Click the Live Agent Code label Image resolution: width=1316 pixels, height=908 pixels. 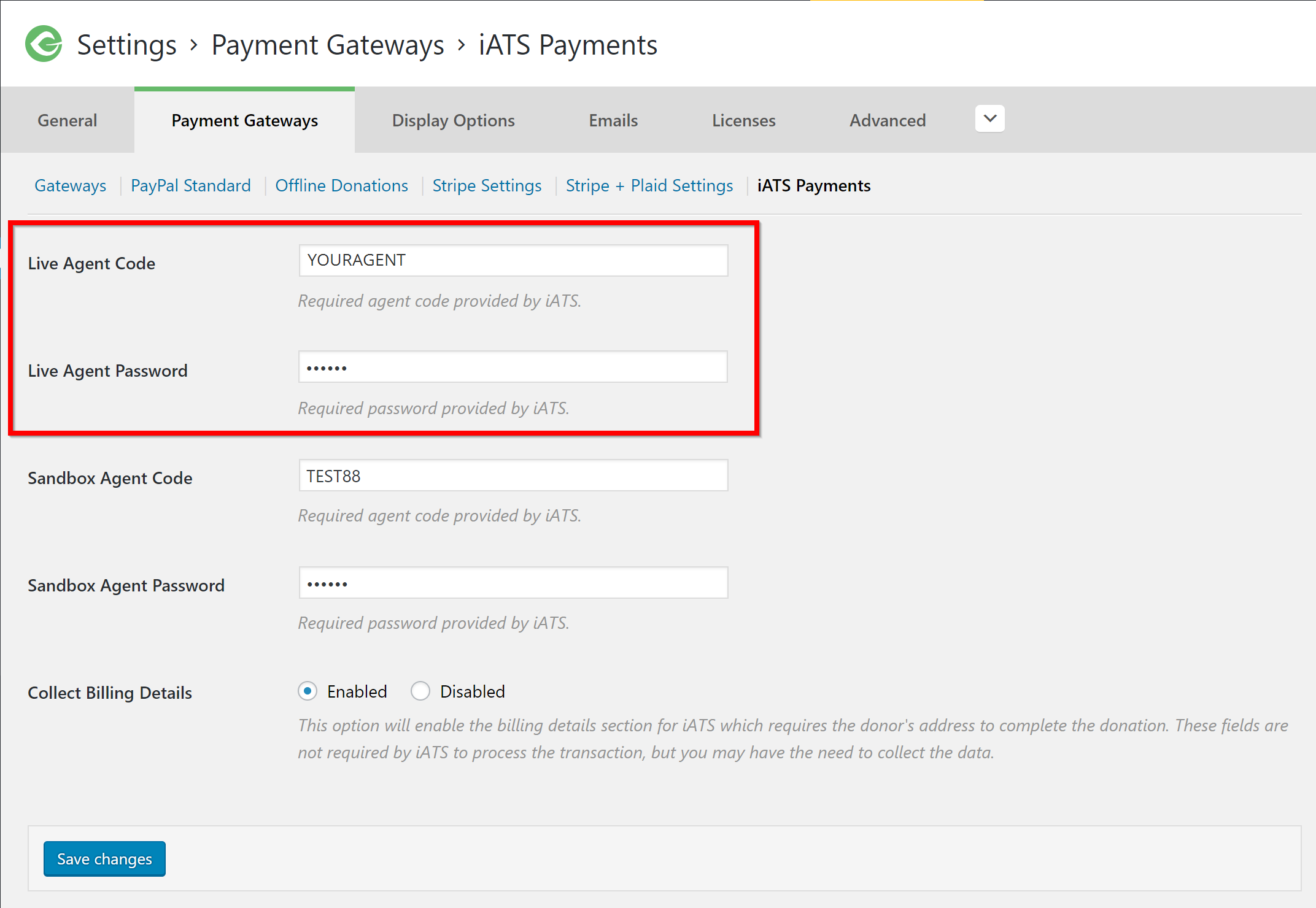click(91, 263)
